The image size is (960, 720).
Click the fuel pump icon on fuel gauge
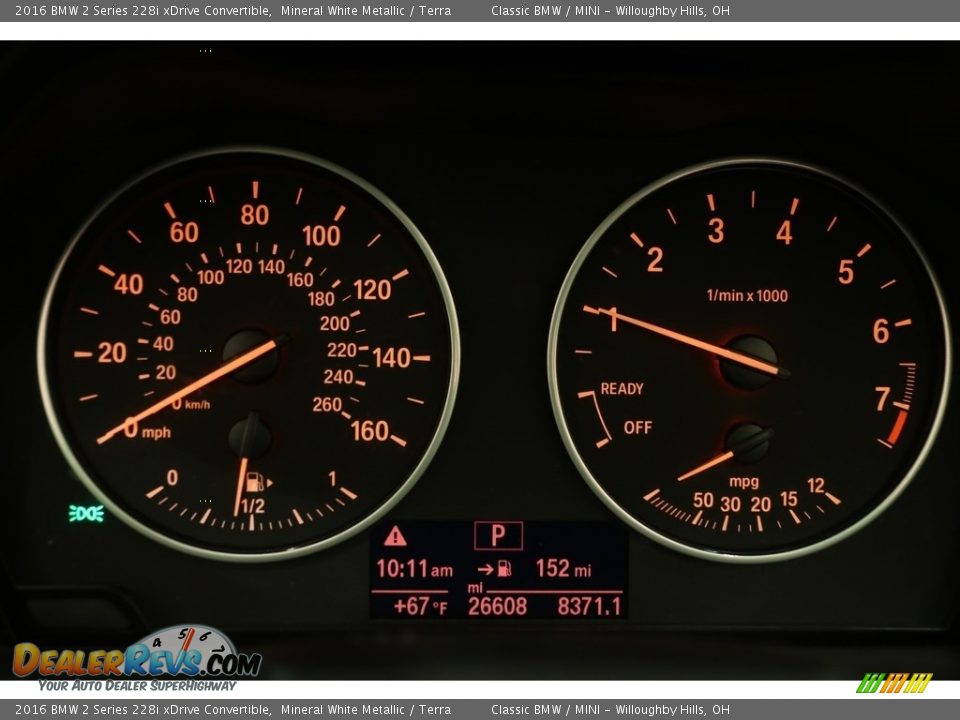pos(255,481)
